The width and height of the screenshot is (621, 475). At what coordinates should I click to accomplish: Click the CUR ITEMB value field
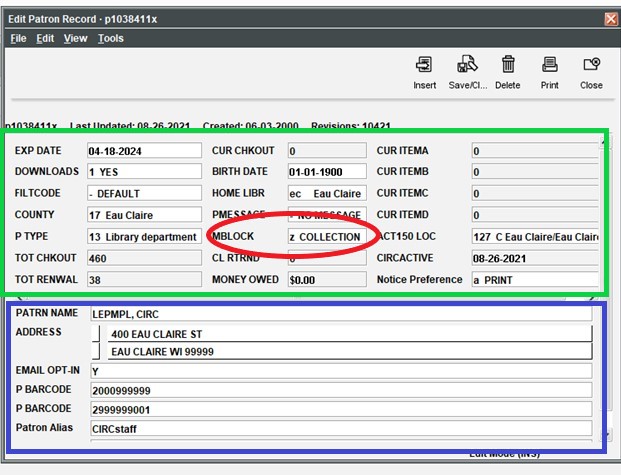click(x=535, y=172)
